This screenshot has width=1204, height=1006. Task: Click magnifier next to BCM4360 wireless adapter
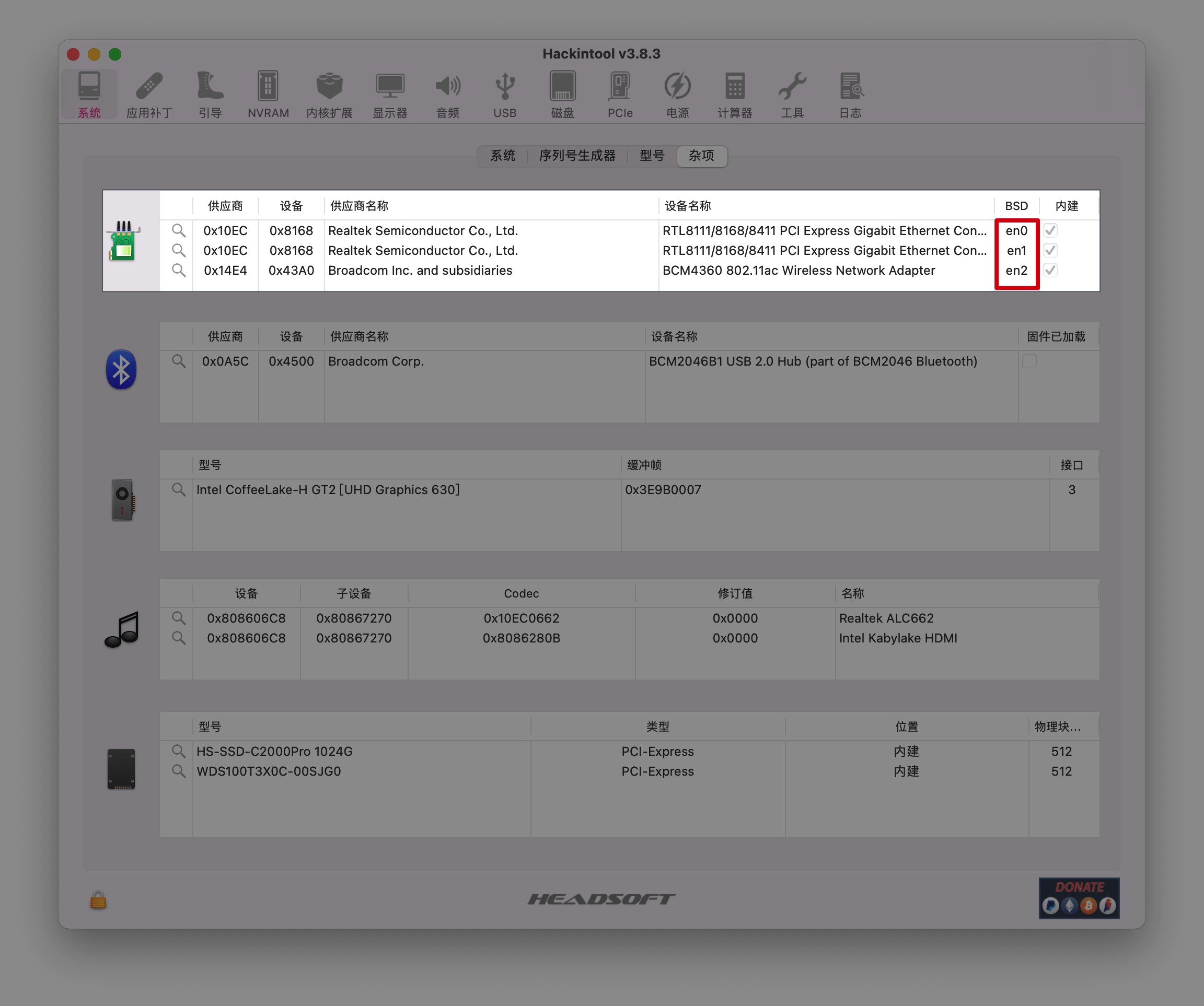click(179, 270)
